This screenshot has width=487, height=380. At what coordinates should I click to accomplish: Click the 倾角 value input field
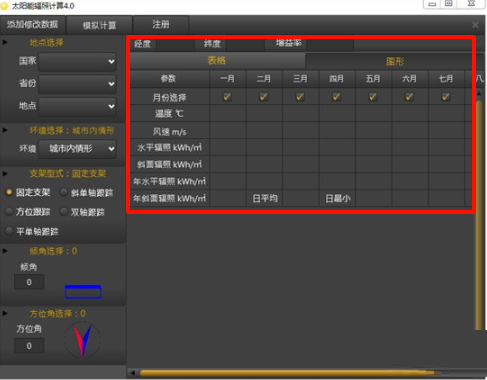point(29,282)
